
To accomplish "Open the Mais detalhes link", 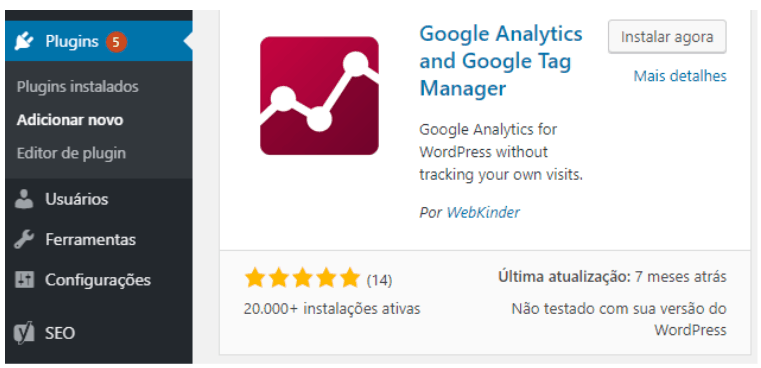I will [680, 76].
